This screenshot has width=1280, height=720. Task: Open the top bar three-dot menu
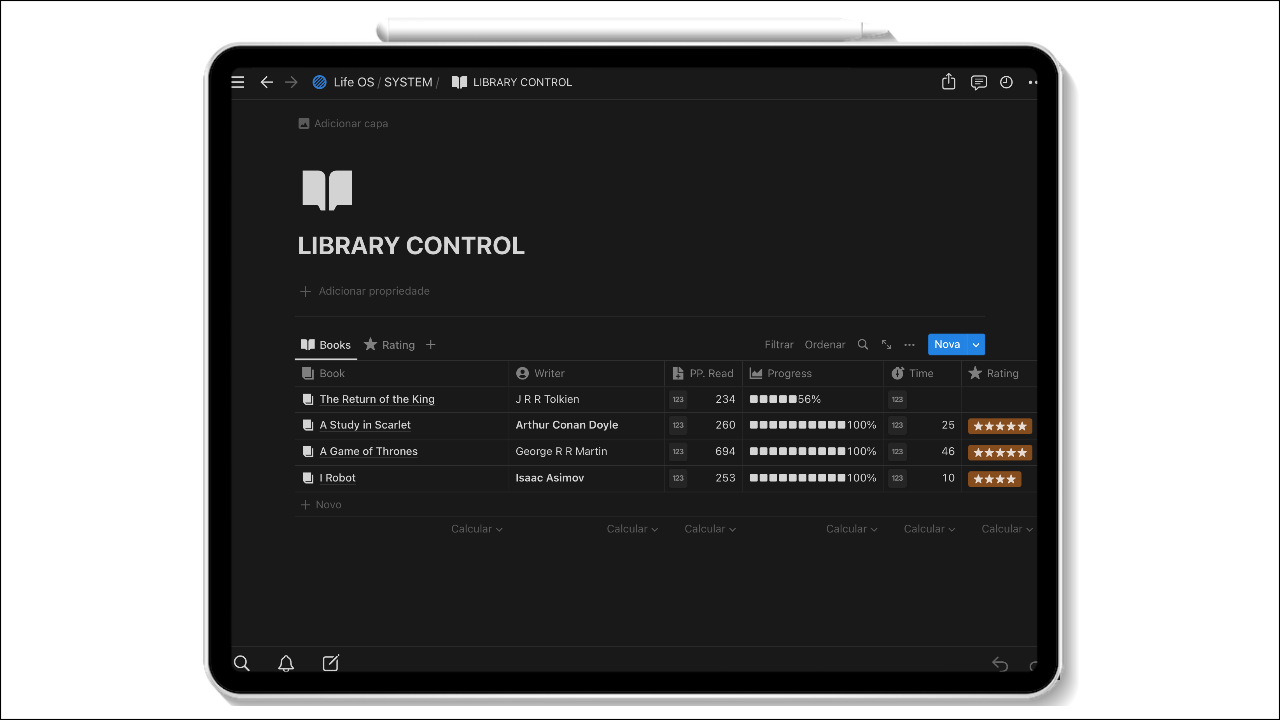point(1032,82)
